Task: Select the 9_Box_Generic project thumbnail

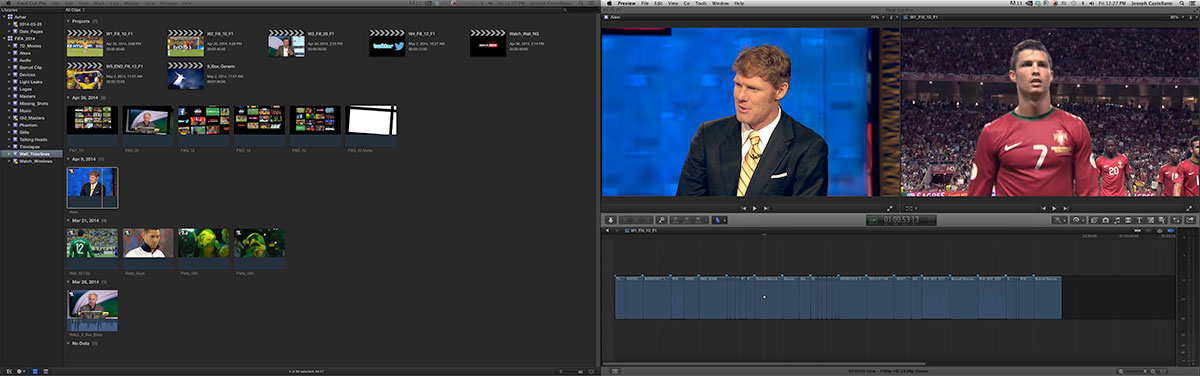Action: (185, 76)
